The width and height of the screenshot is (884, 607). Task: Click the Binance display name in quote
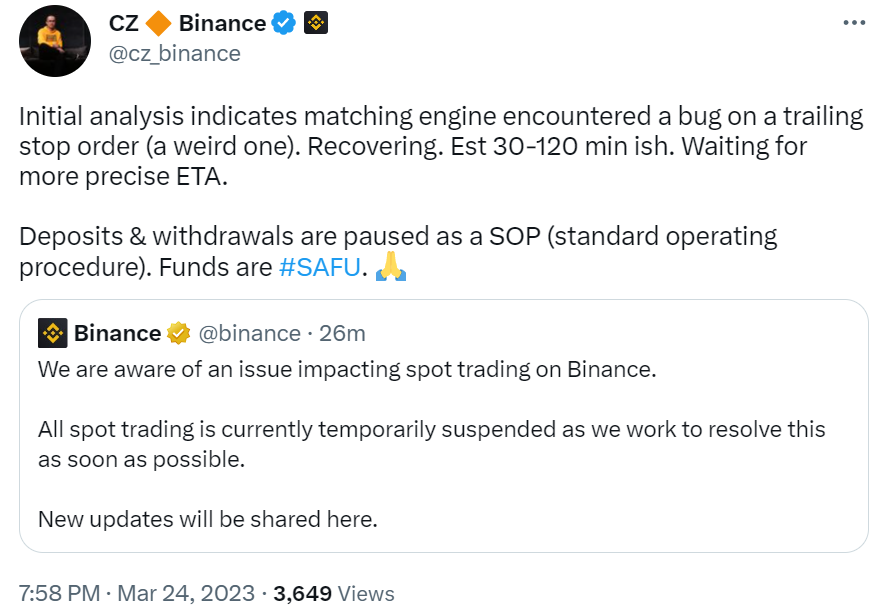point(117,333)
